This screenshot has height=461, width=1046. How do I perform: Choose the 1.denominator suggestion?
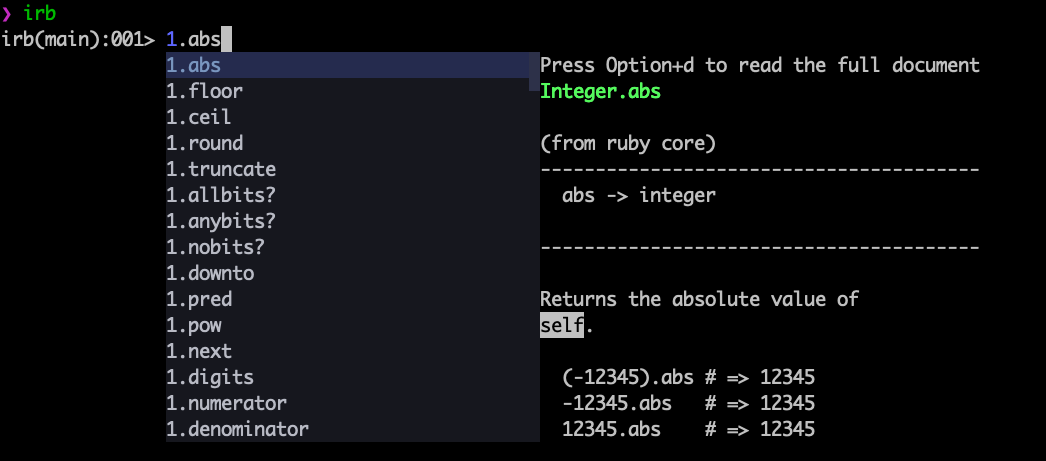click(x=237, y=429)
